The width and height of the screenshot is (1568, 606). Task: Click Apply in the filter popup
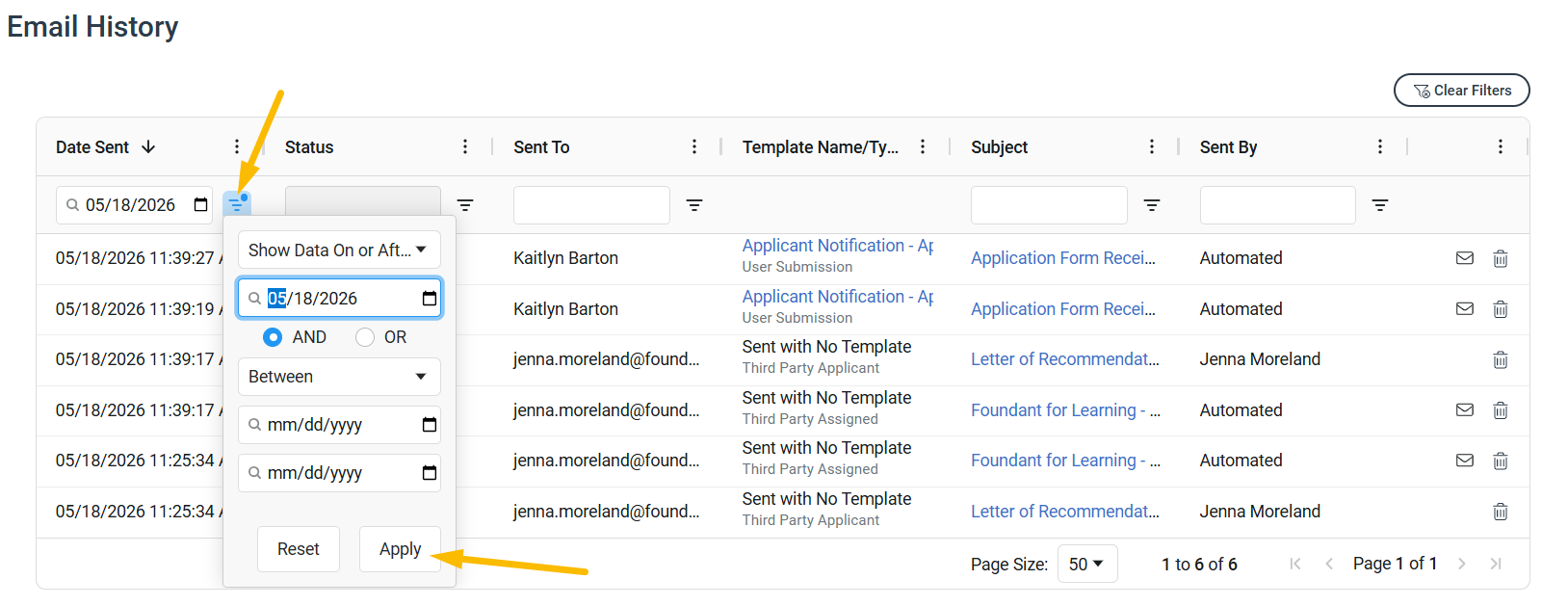click(400, 549)
